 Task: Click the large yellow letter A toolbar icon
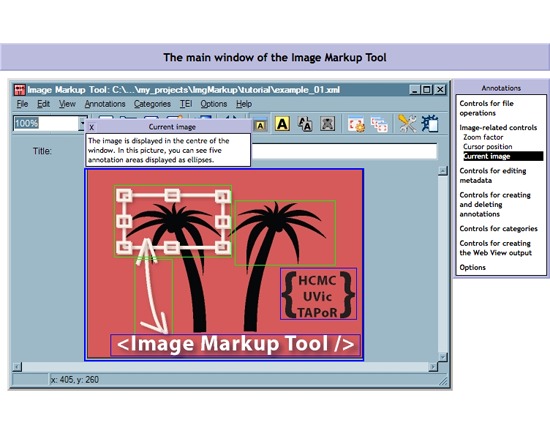pyautogui.click(x=282, y=124)
